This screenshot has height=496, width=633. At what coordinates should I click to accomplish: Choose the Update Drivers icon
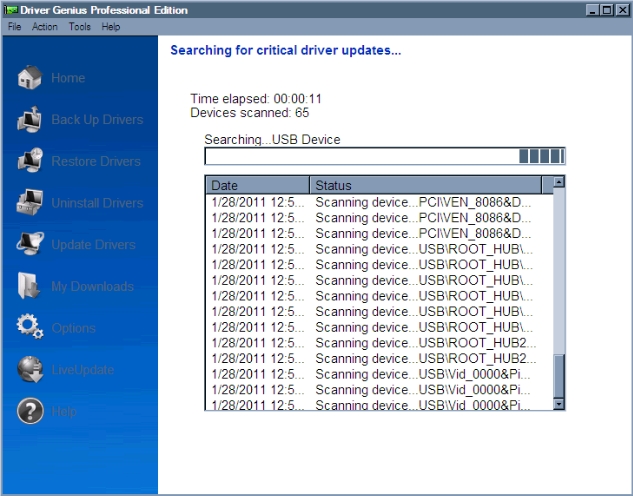coord(30,245)
